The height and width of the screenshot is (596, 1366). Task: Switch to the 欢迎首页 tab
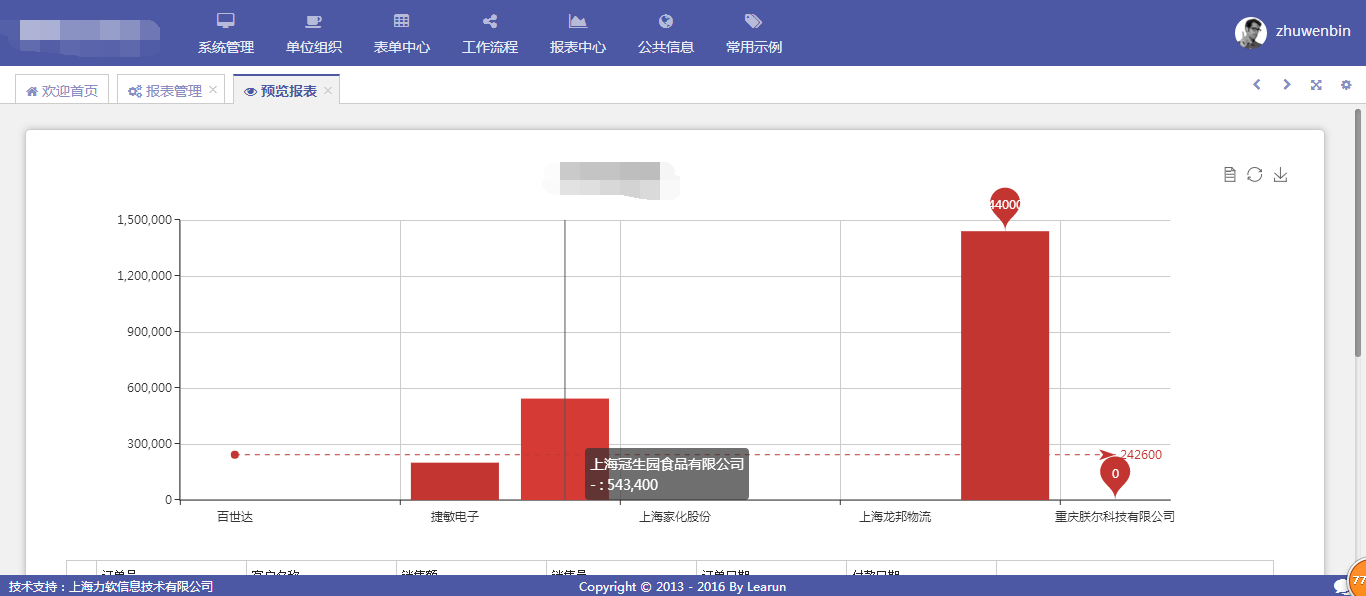[x=62, y=90]
